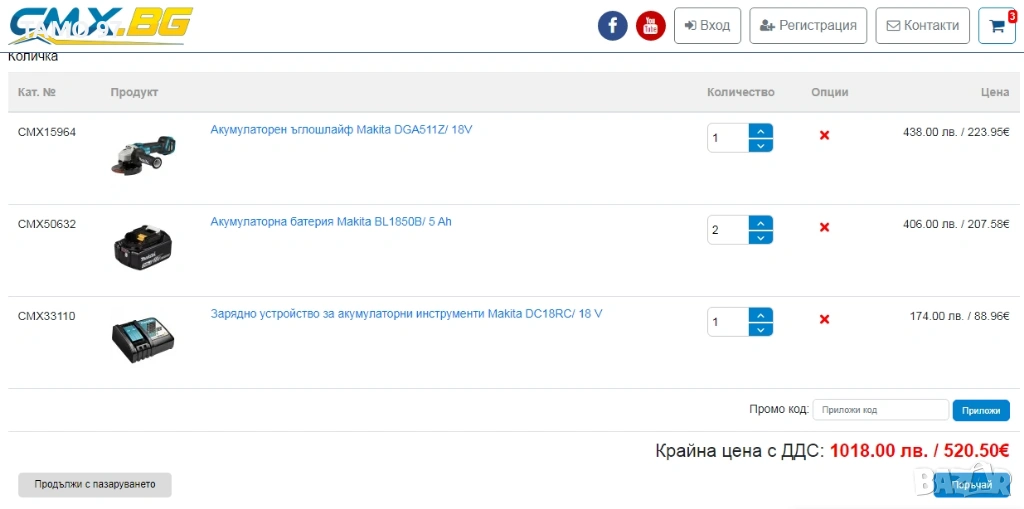The image size is (1024, 509).
Task: Select the price 174.00 лв. / 88.96€
Action: pyautogui.click(x=960, y=316)
